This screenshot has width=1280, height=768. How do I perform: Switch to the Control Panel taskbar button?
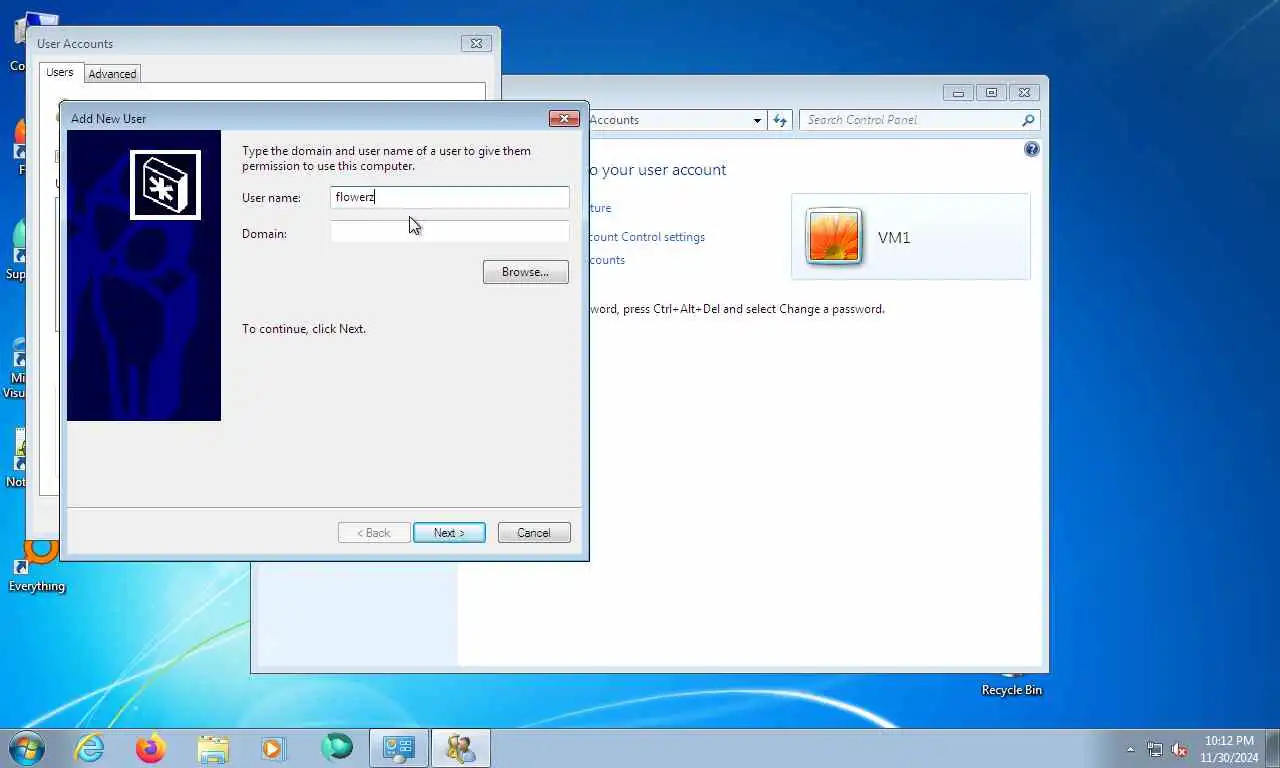399,748
